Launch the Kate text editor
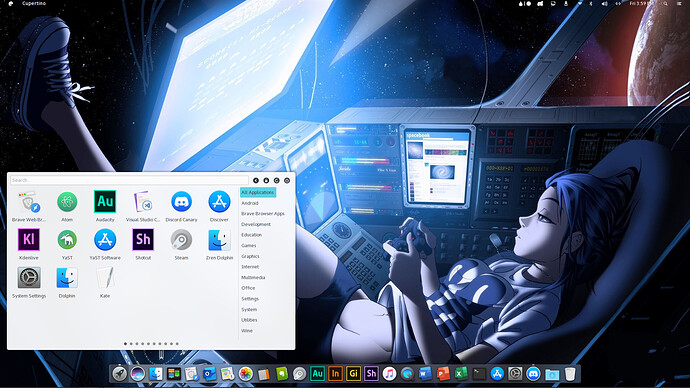This screenshot has height=388, width=690. click(x=105, y=282)
